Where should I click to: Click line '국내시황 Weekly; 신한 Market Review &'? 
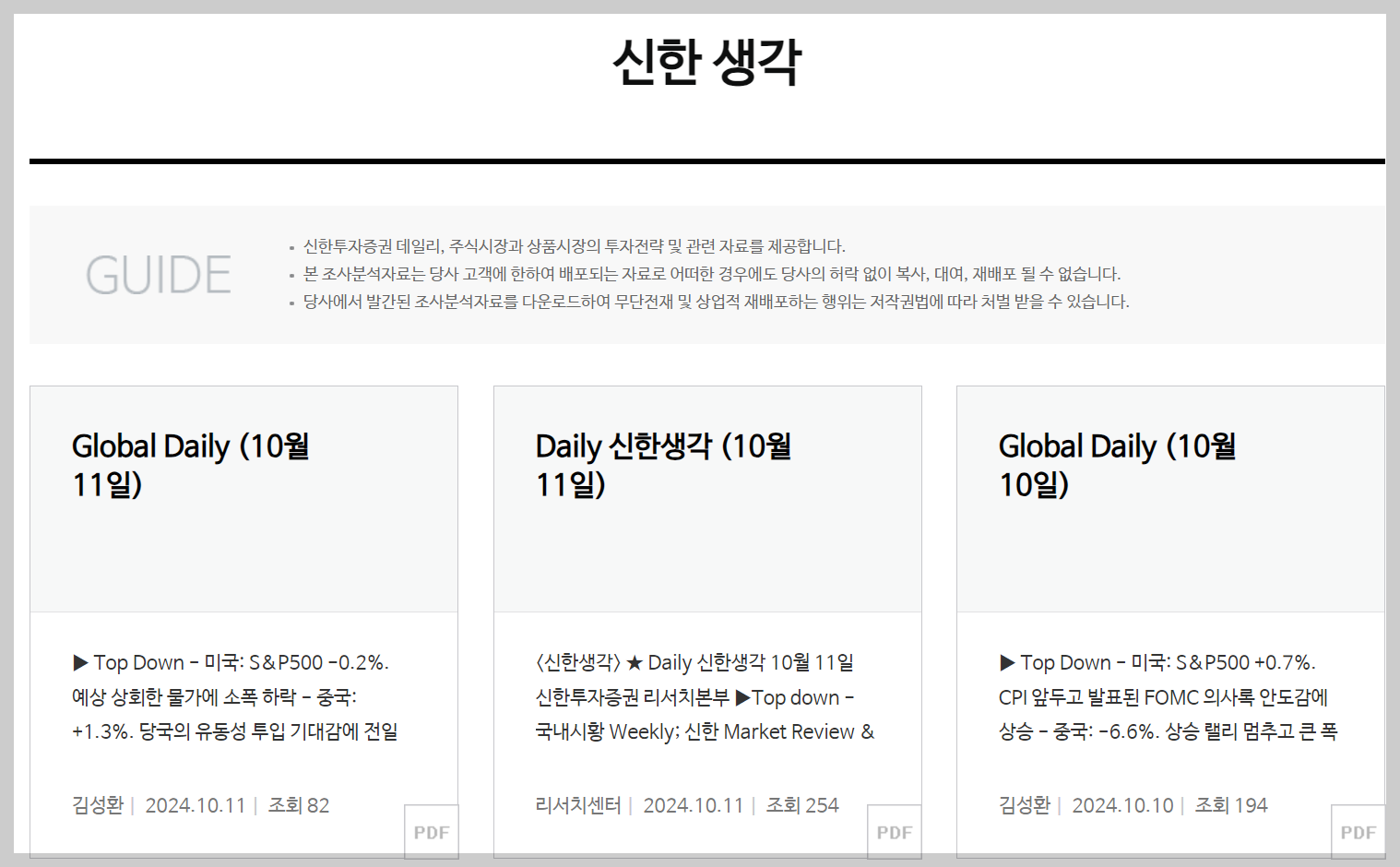[705, 731]
